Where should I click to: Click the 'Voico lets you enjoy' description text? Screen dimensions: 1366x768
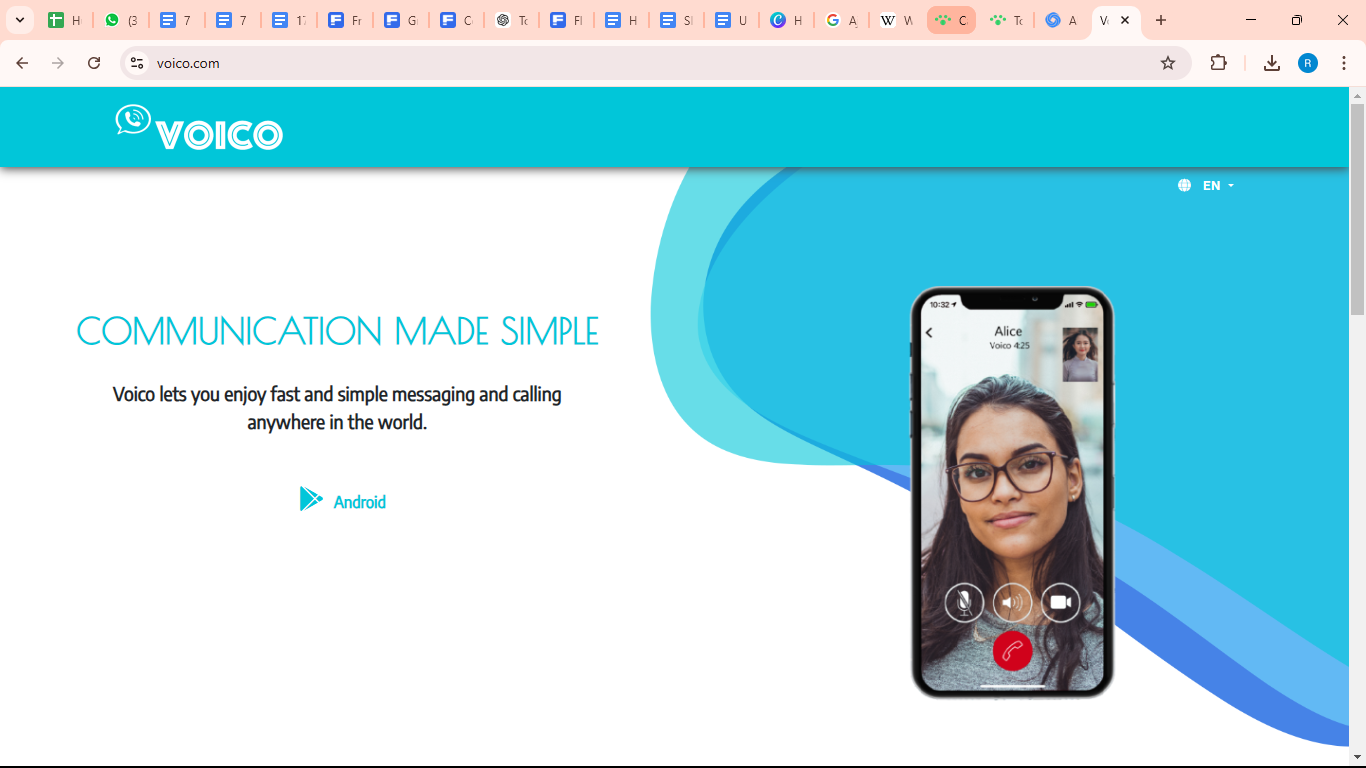tap(337, 408)
